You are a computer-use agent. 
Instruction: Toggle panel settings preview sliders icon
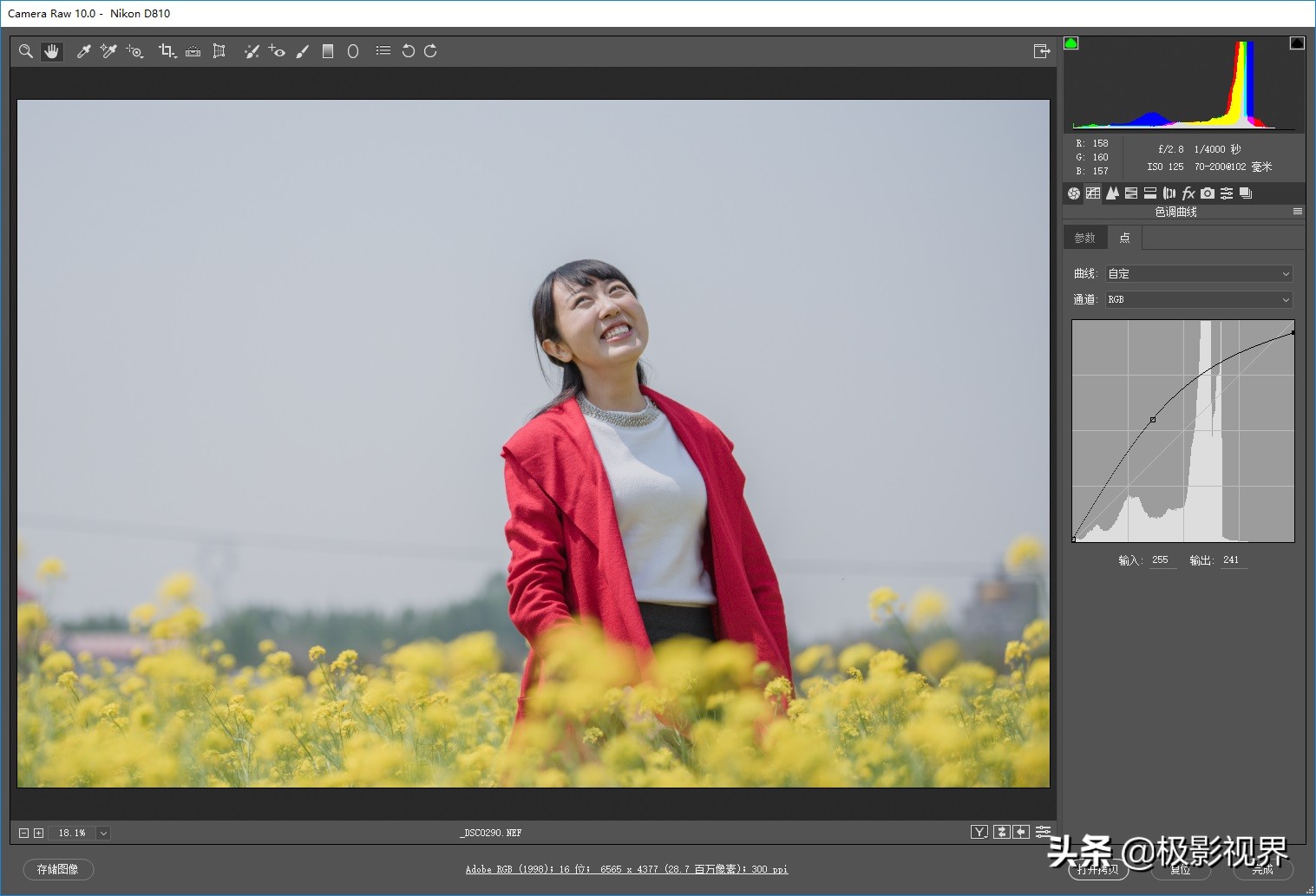click(x=1043, y=833)
